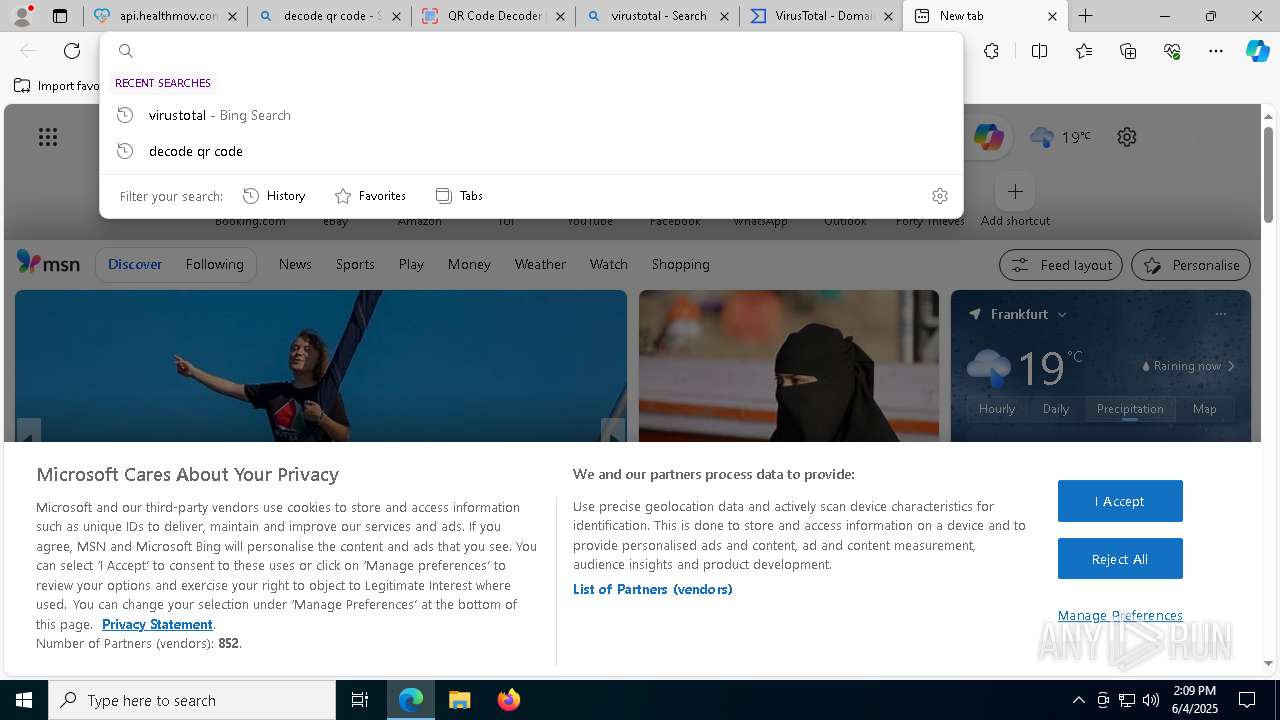Select the Following feed tab

(214, 264)
